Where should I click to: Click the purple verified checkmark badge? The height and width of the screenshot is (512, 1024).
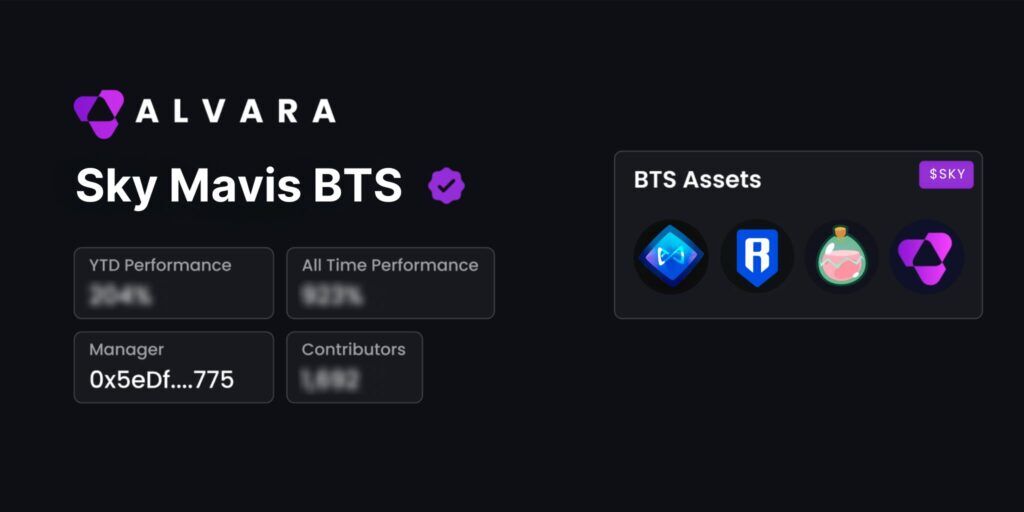(x=446, y=185)
